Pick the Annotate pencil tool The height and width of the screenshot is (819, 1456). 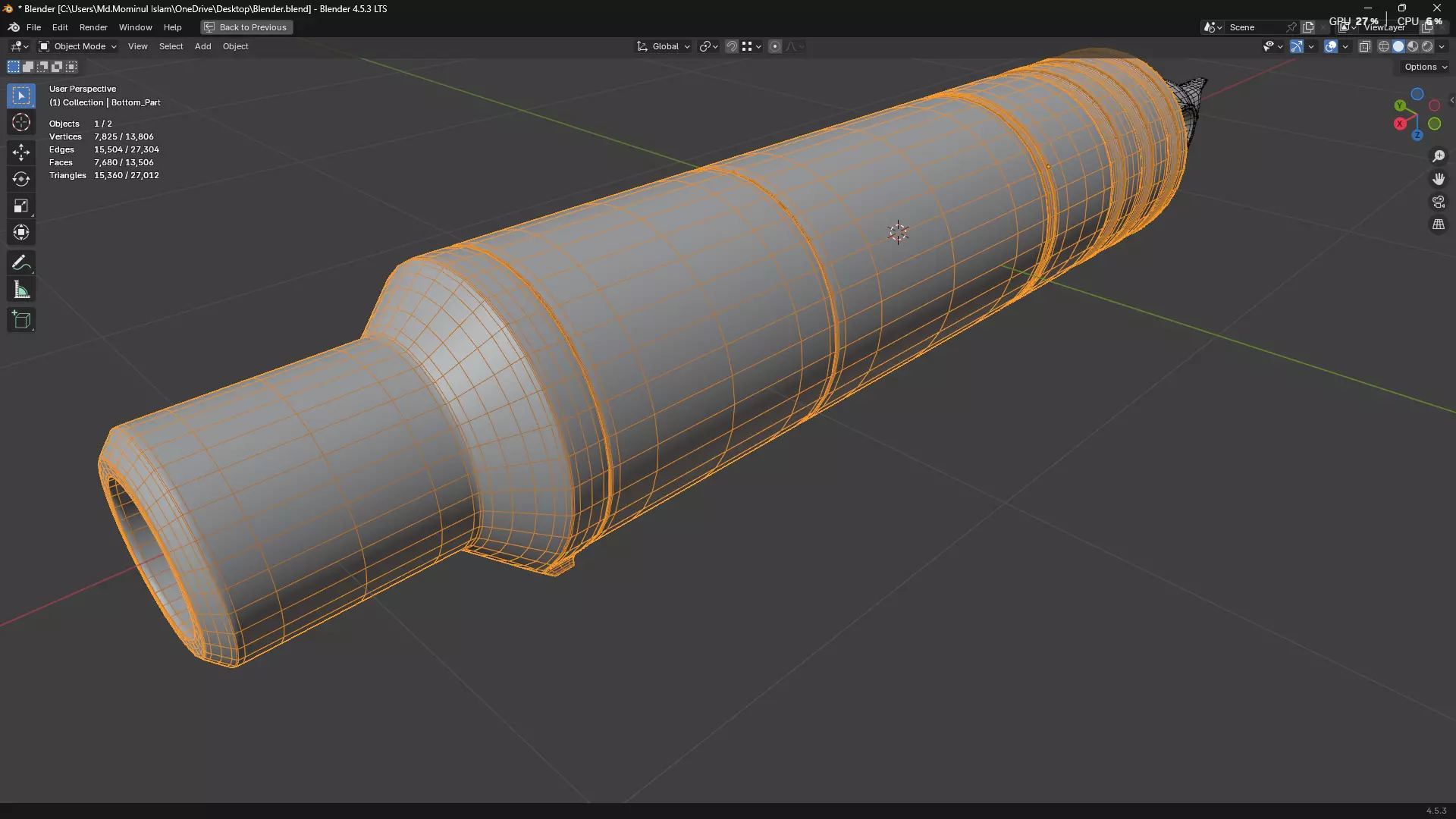(21, 263)
